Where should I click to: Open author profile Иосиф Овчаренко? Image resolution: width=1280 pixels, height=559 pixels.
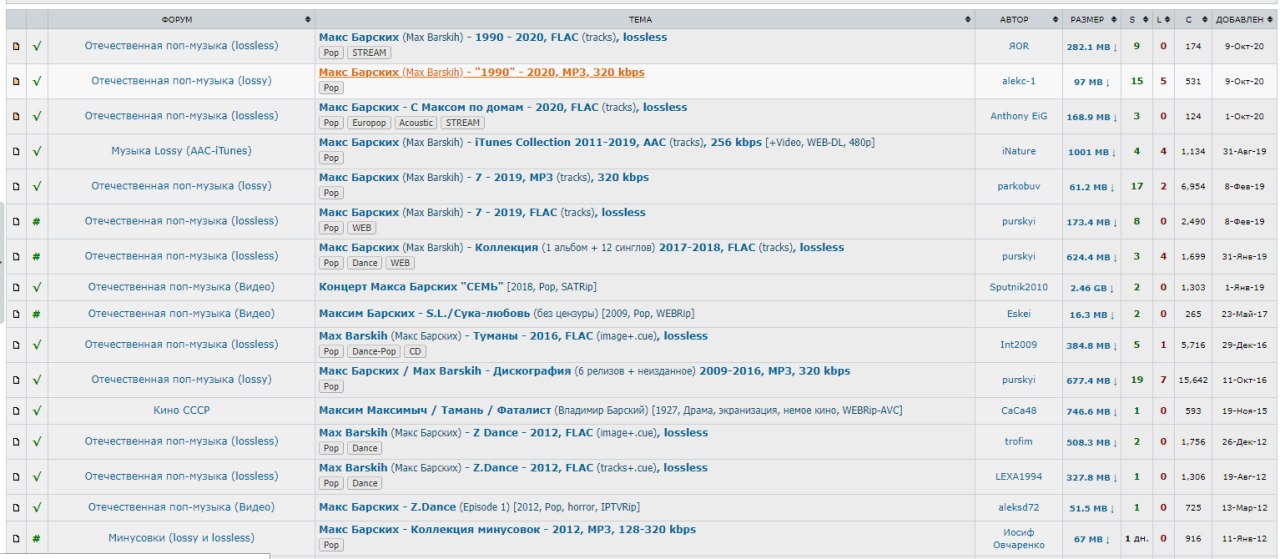coord(1018,538)
